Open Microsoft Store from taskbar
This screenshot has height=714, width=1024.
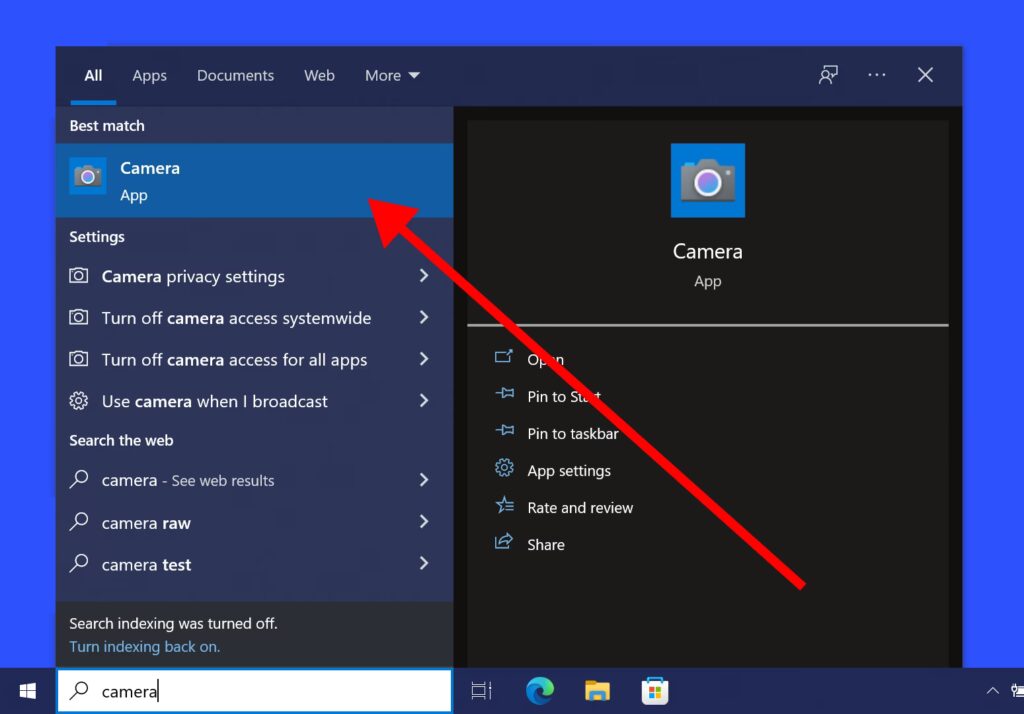point(655,691)
